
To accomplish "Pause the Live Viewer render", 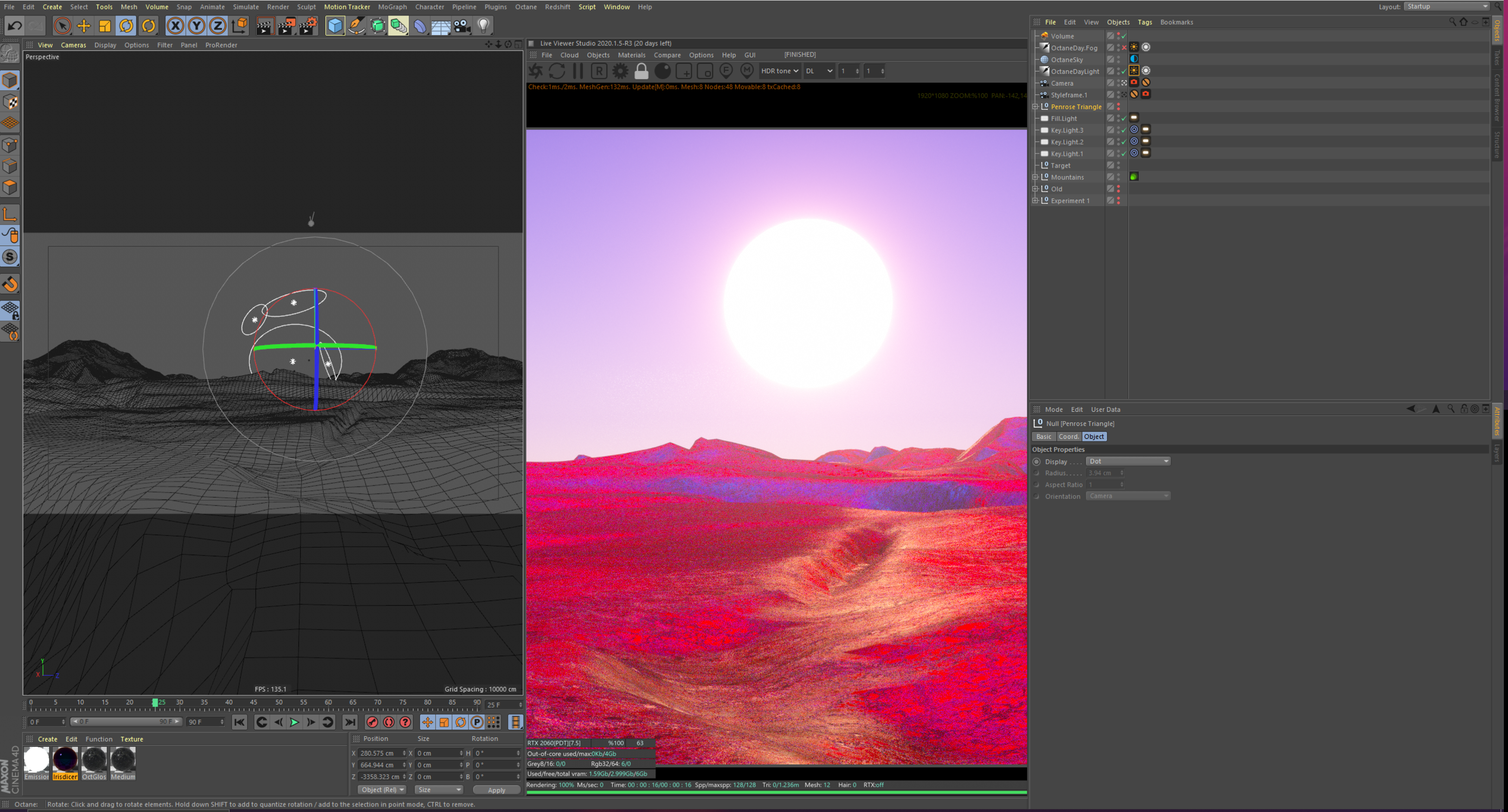I will [578, 71].
